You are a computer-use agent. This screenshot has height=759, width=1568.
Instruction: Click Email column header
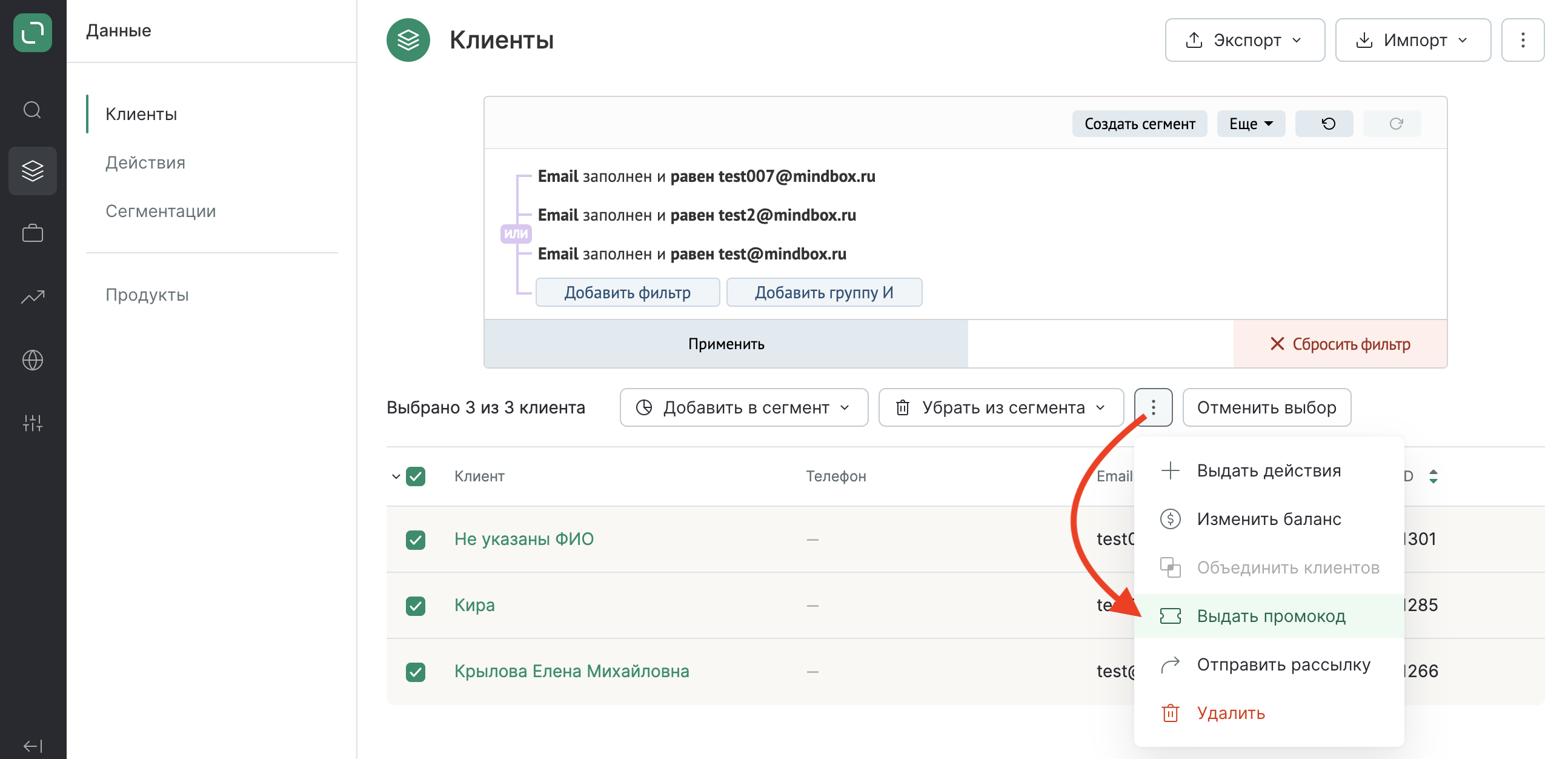(x=1114, y=476)
